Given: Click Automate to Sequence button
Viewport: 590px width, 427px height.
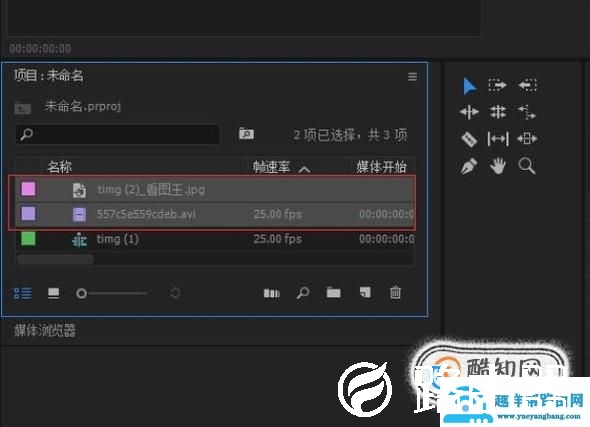Looking at the screenshot, I should 272,293.
